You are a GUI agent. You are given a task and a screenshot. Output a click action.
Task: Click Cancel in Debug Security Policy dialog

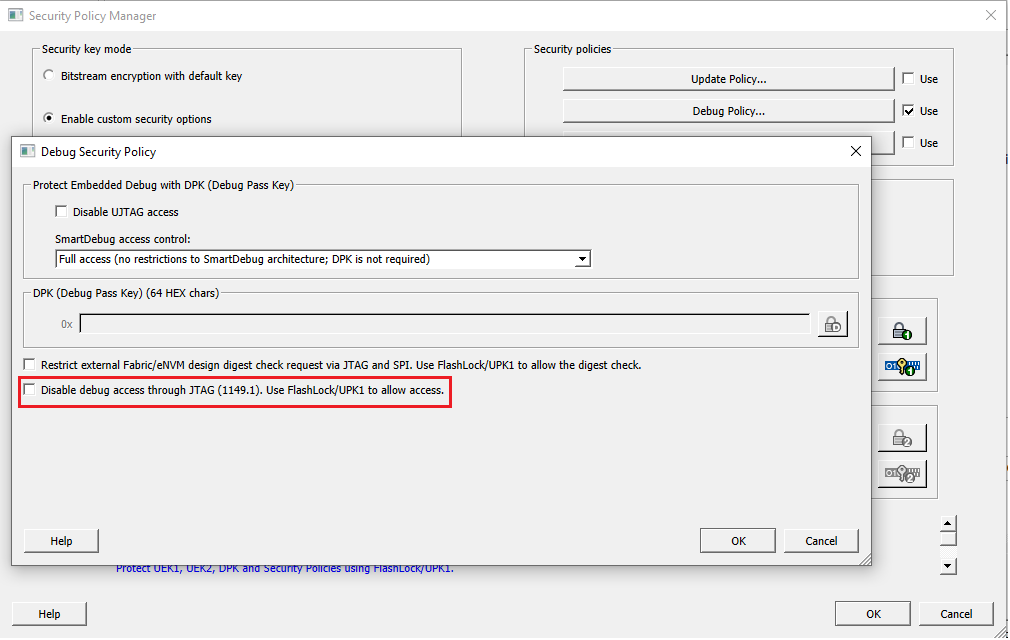(821, 541)
